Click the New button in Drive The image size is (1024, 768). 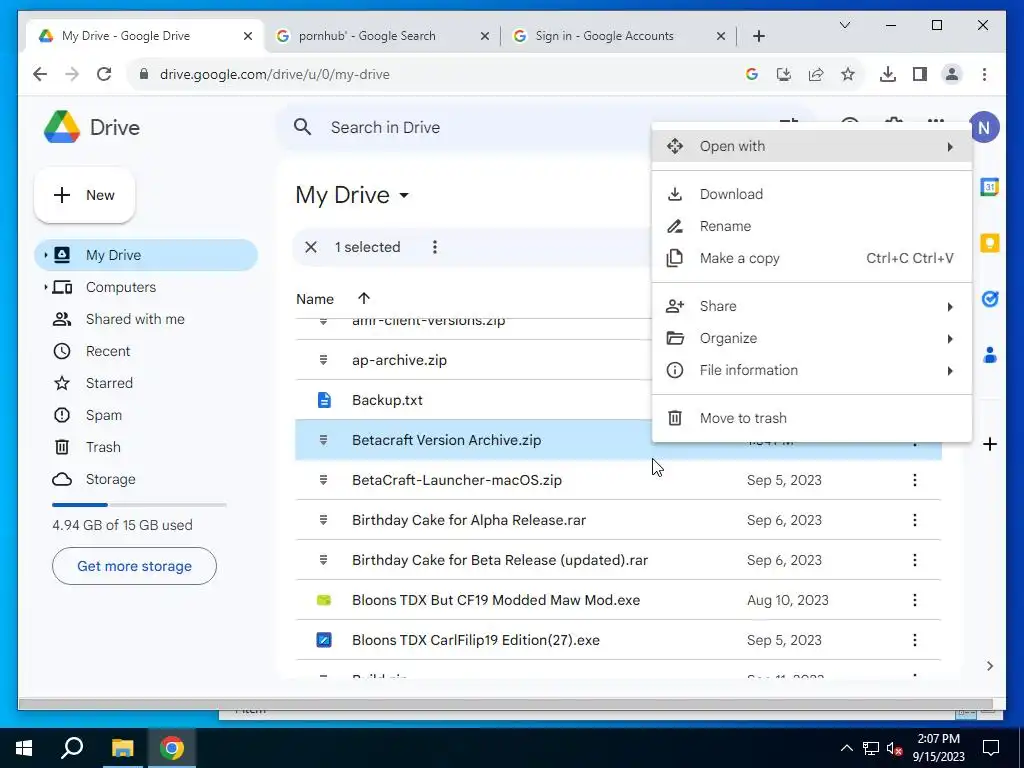point(84,195)
